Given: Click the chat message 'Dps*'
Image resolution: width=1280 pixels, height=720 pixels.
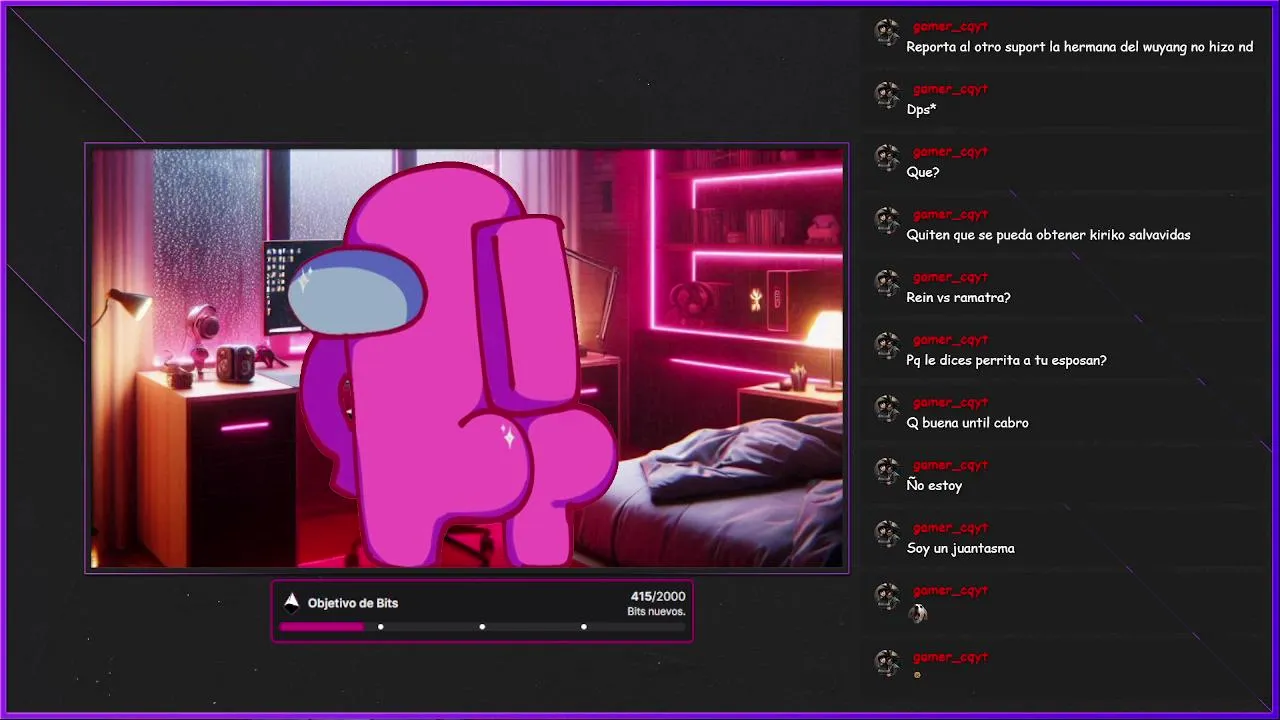Looking at the screenshot, I should pyautogui.click(x=921, y=110).
